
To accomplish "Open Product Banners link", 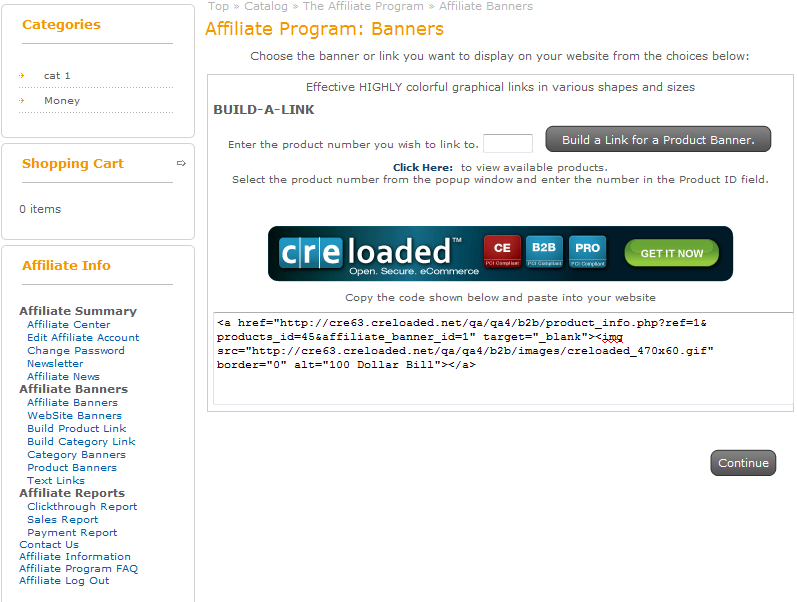I will 72,467.
